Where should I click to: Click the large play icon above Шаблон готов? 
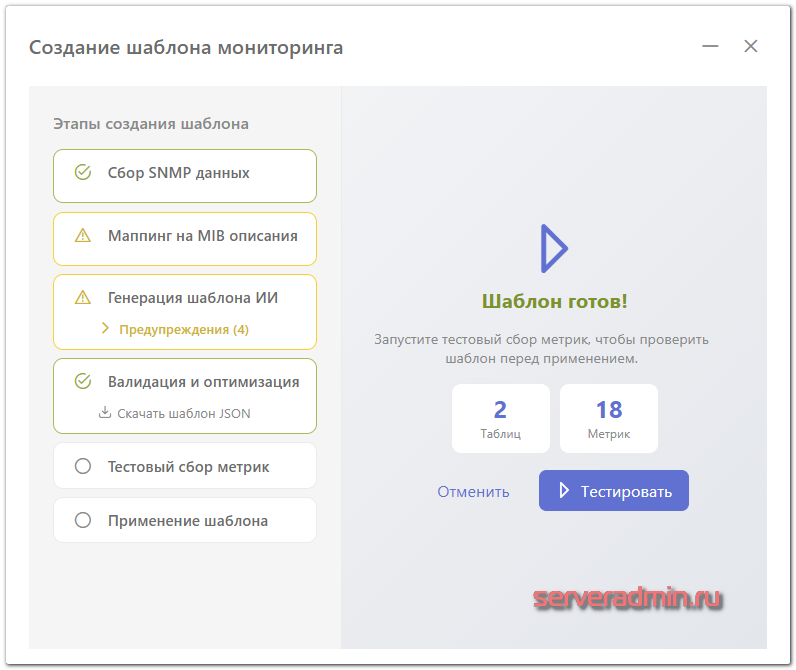[553, 248]
